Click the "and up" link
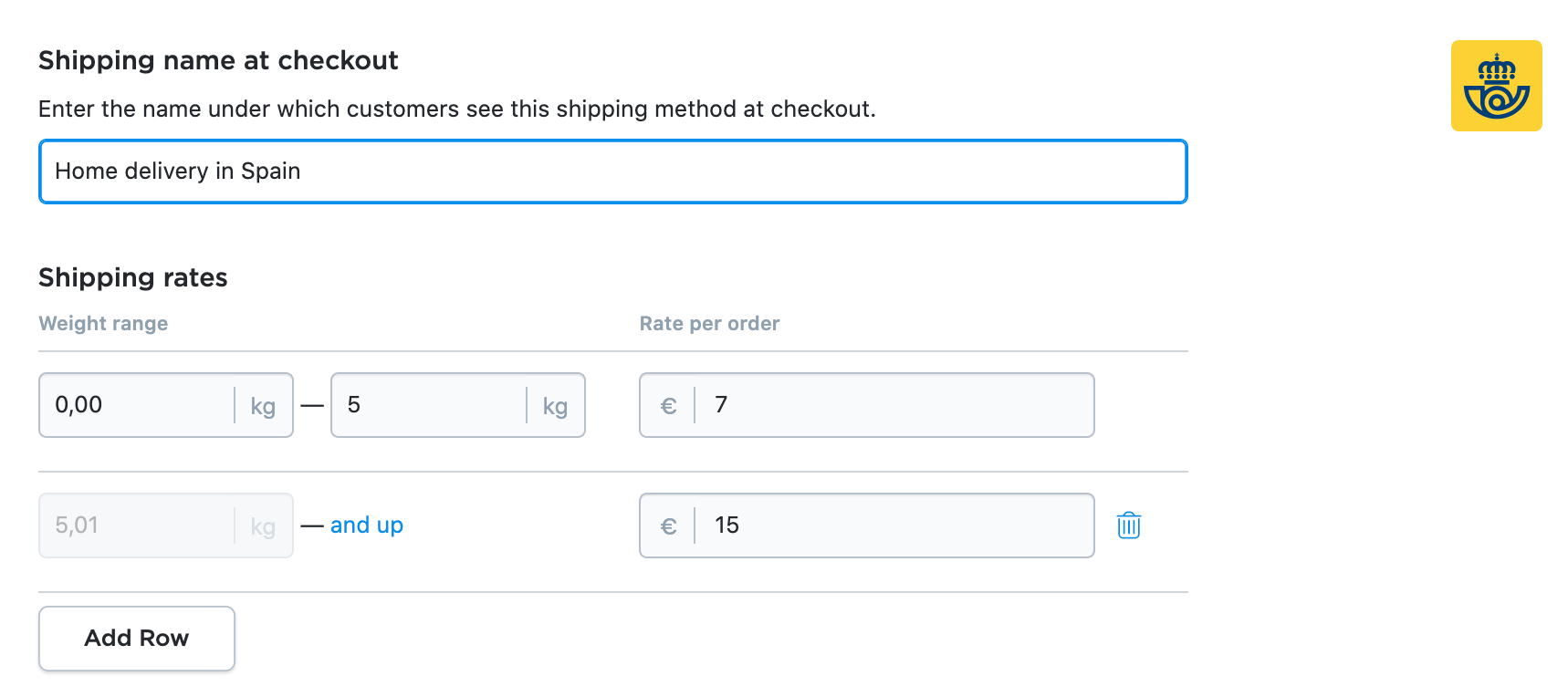Image resolution: width=1568 pixels, height=697 pixels. point(366,525)
